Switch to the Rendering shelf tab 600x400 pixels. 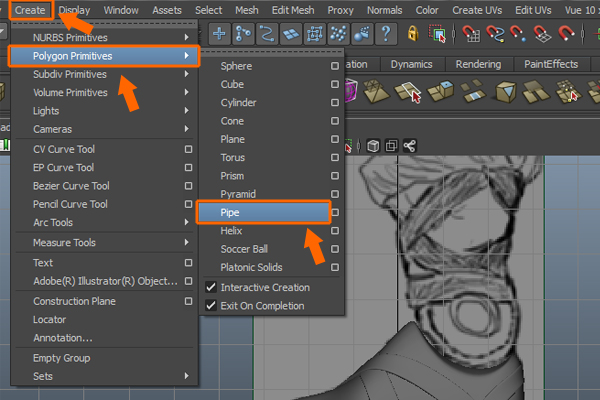(x=478, y=64)
